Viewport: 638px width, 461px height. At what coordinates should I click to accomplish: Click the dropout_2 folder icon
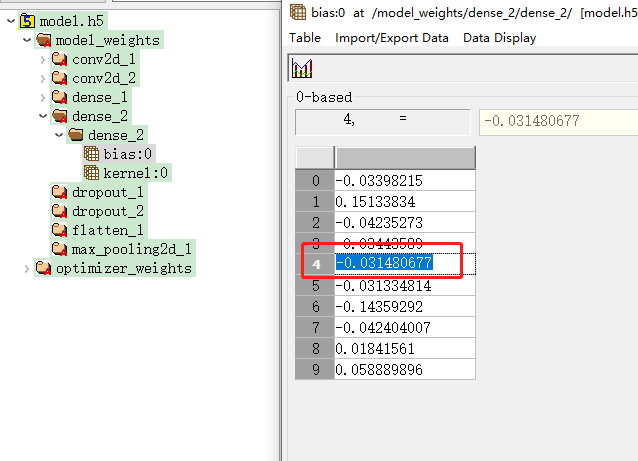(x=59, y=211)
